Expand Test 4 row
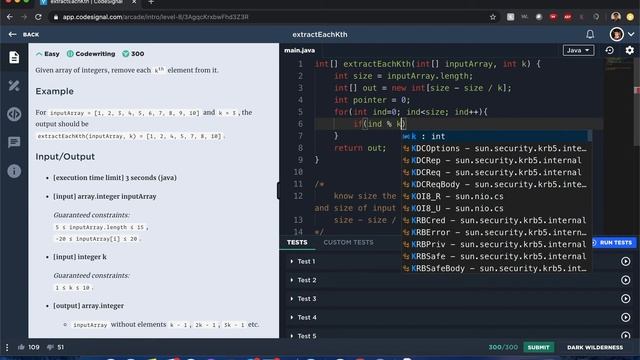 [x=291, y=318]
